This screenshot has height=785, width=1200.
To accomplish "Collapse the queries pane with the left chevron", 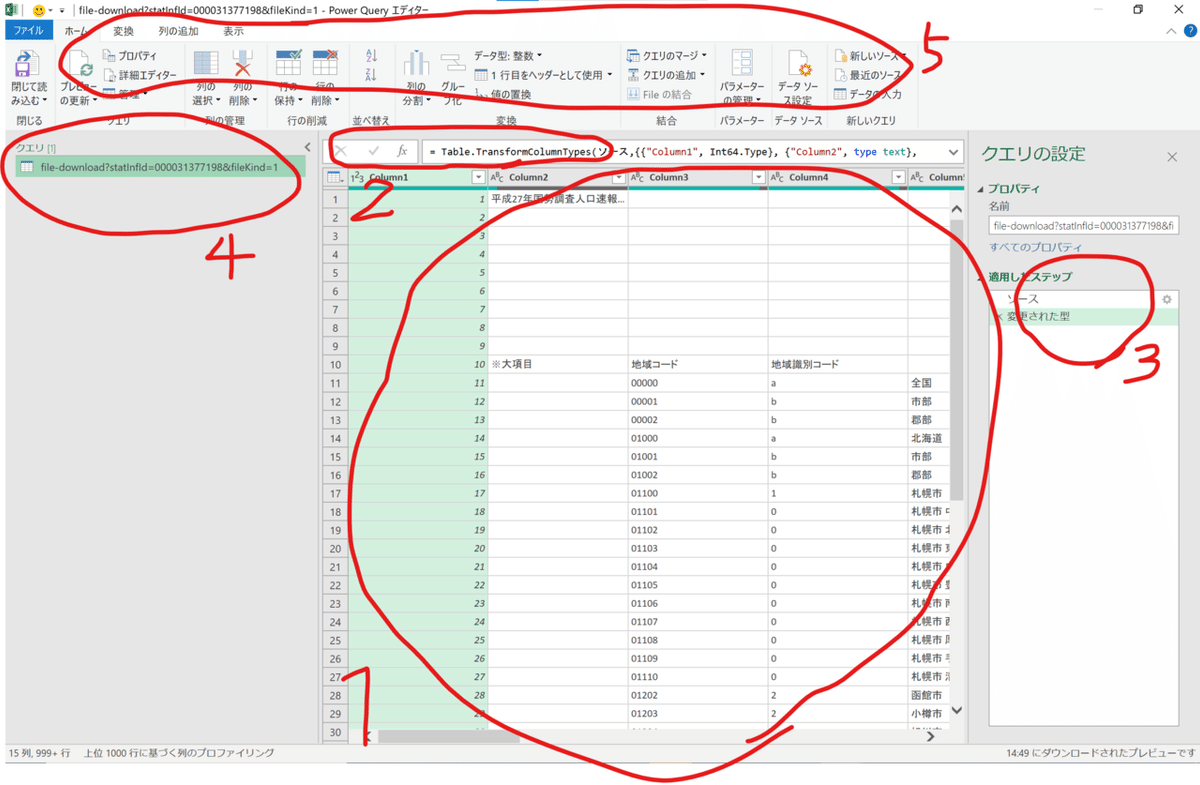I will (308, 148).
